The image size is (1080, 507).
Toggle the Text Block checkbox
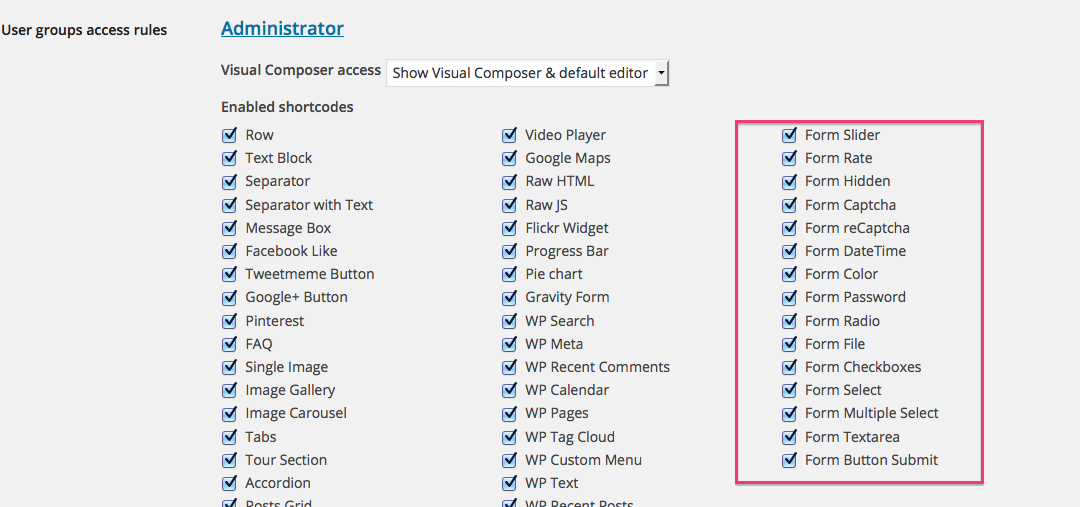tap(229, 158)
